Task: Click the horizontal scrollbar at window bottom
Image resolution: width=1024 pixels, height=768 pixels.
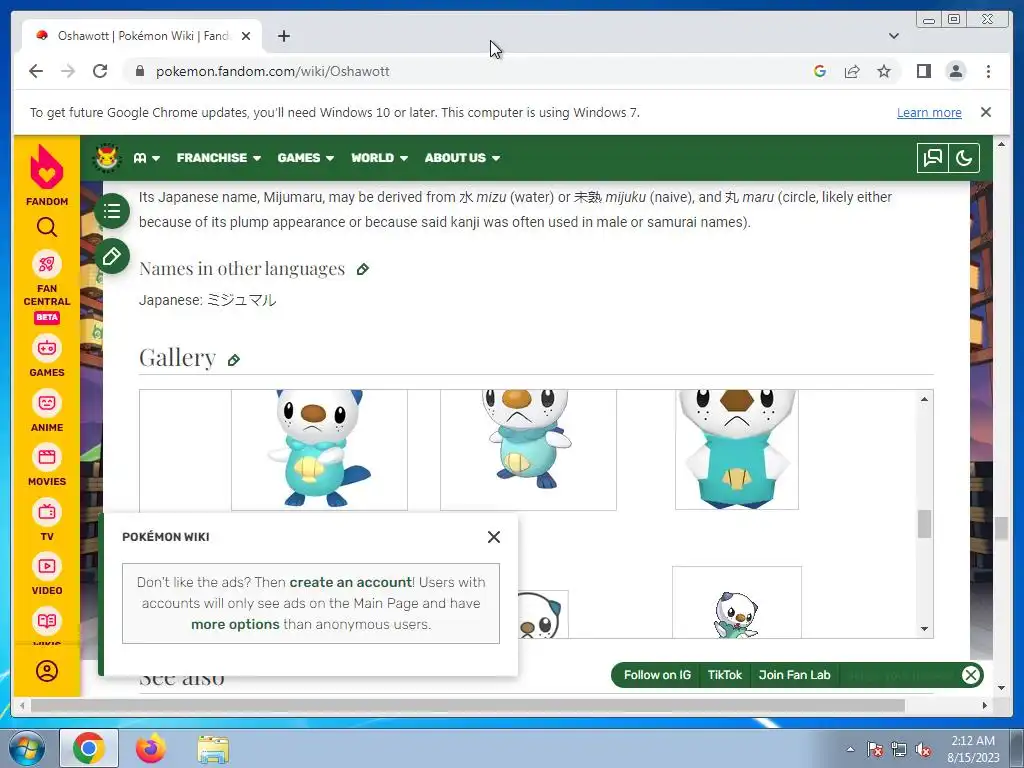Action: coord(468,705)
